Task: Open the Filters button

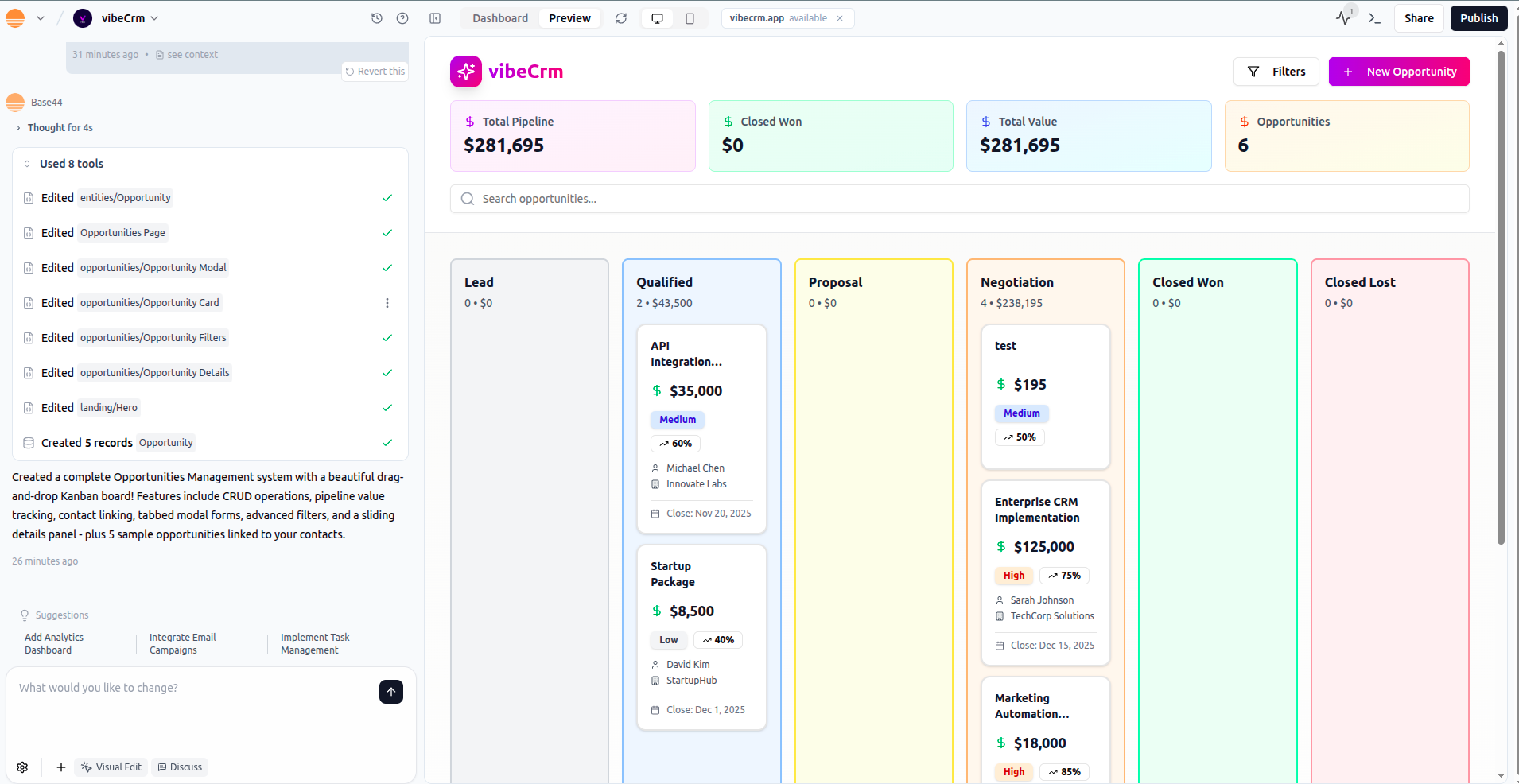Action: point(1276,72)
